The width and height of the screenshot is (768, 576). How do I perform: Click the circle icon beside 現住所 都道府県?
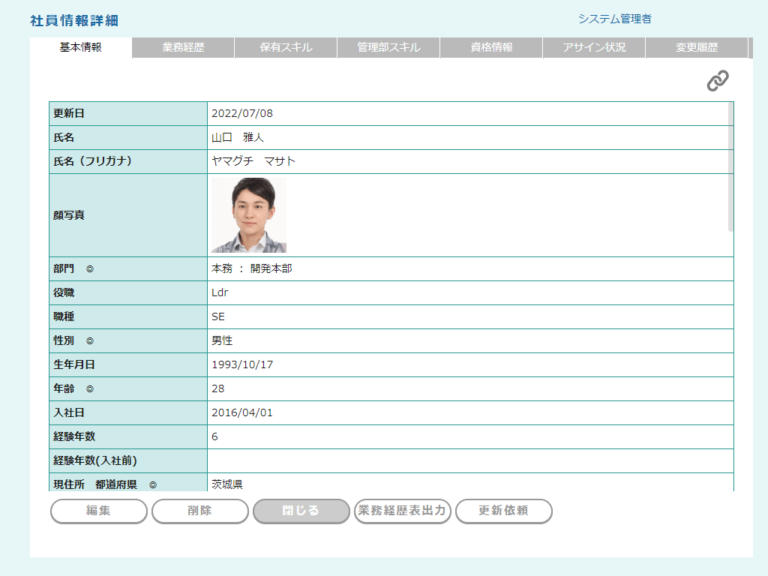point(153,485)
